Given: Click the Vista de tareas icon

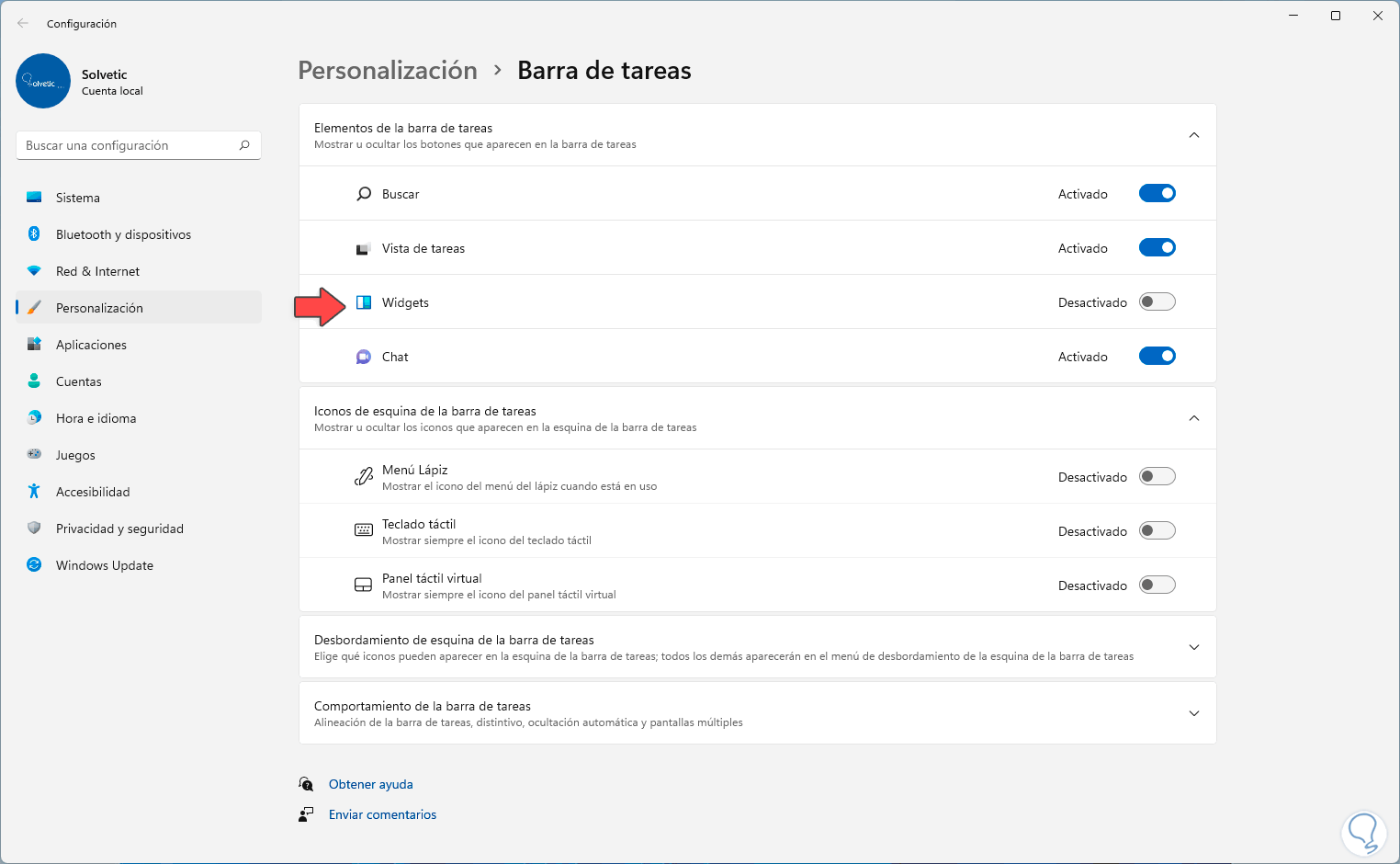Looking at the screenshot, I should click(364, 249).
